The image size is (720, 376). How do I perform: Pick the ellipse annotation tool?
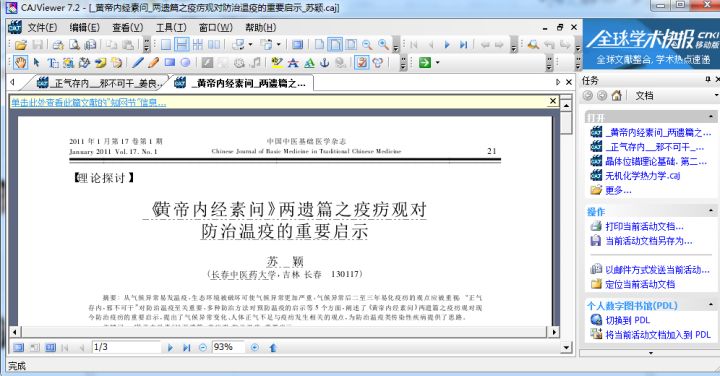click(x=185, y=62)
